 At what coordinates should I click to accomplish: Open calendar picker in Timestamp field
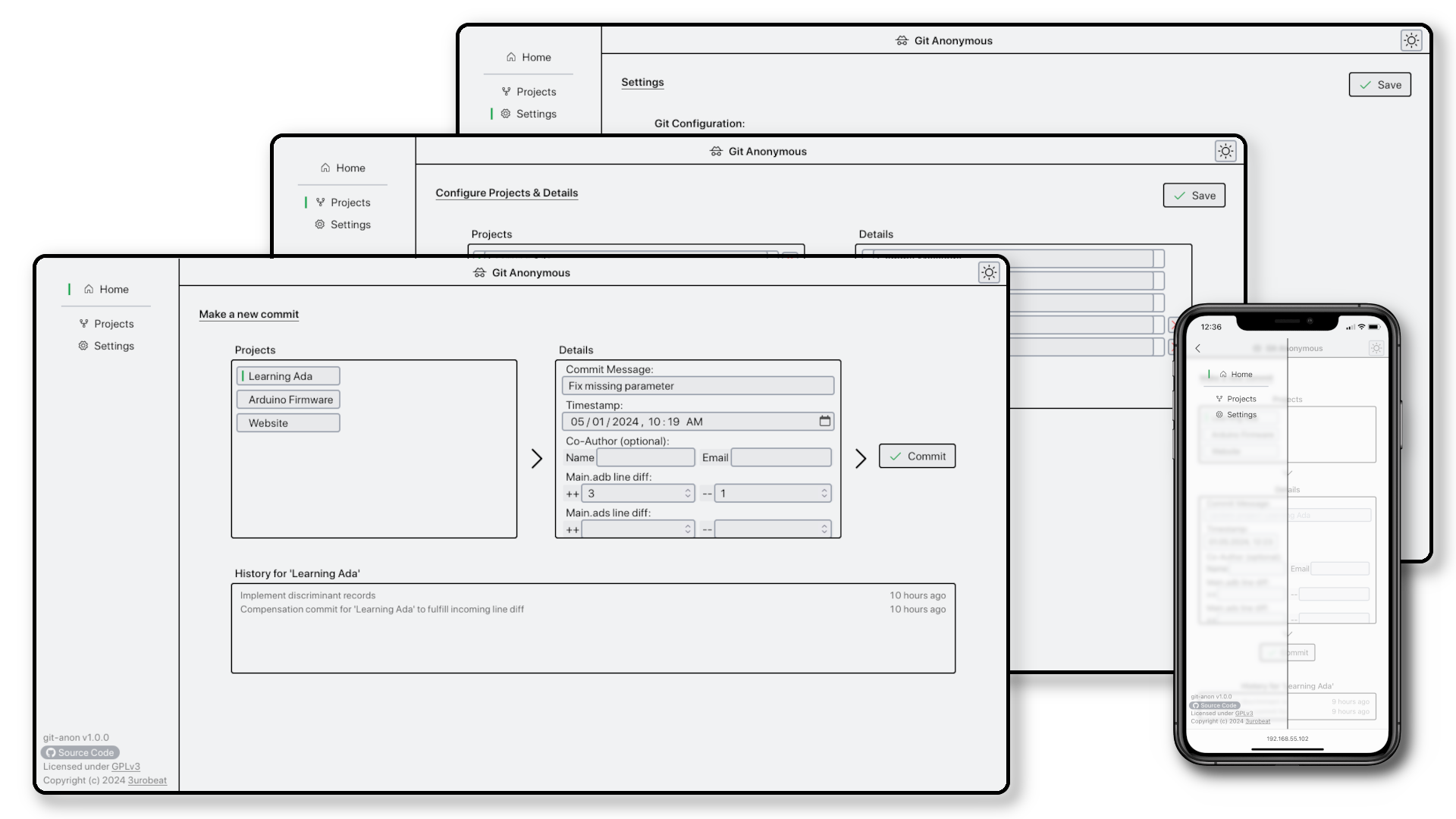(824, 421)
